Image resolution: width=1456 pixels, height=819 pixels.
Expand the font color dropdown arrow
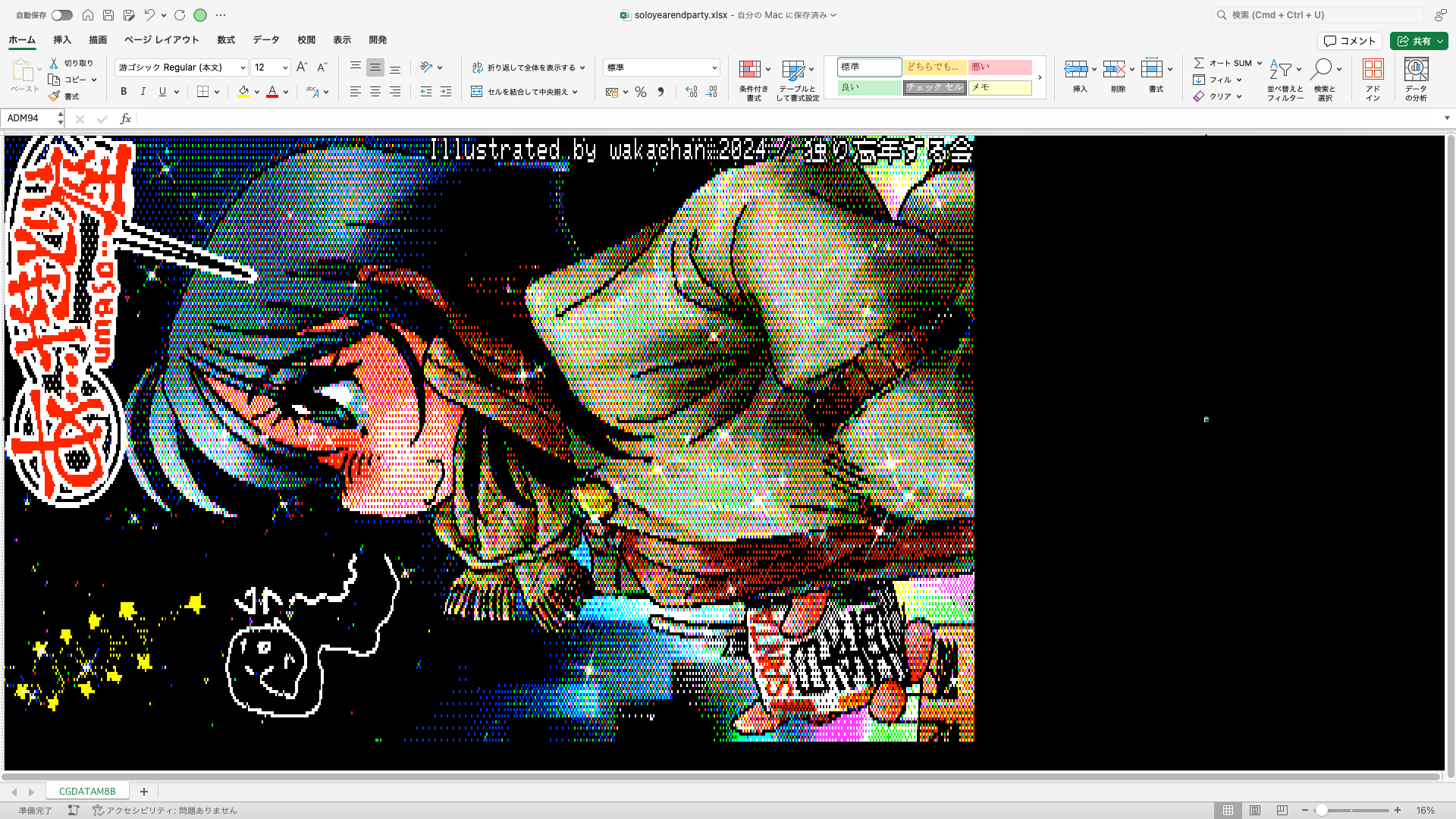[286, 92]
